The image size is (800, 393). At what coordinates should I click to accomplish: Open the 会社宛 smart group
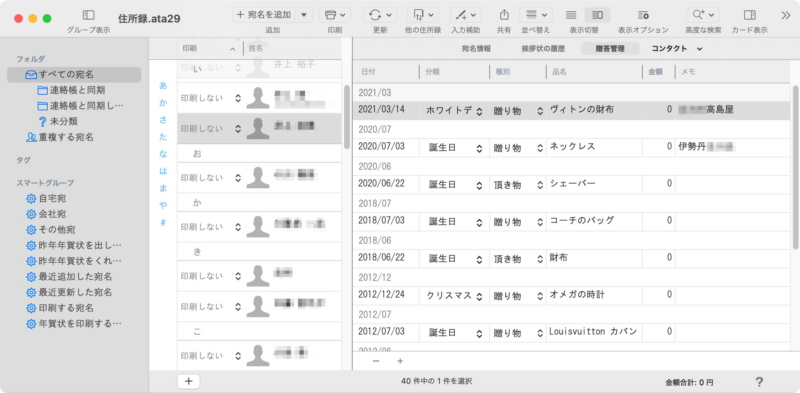click(46, 214)
